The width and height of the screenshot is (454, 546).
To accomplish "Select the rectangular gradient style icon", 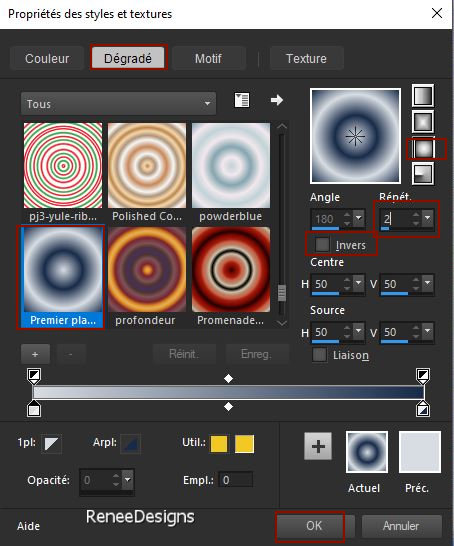I will [x=423, y=122].
